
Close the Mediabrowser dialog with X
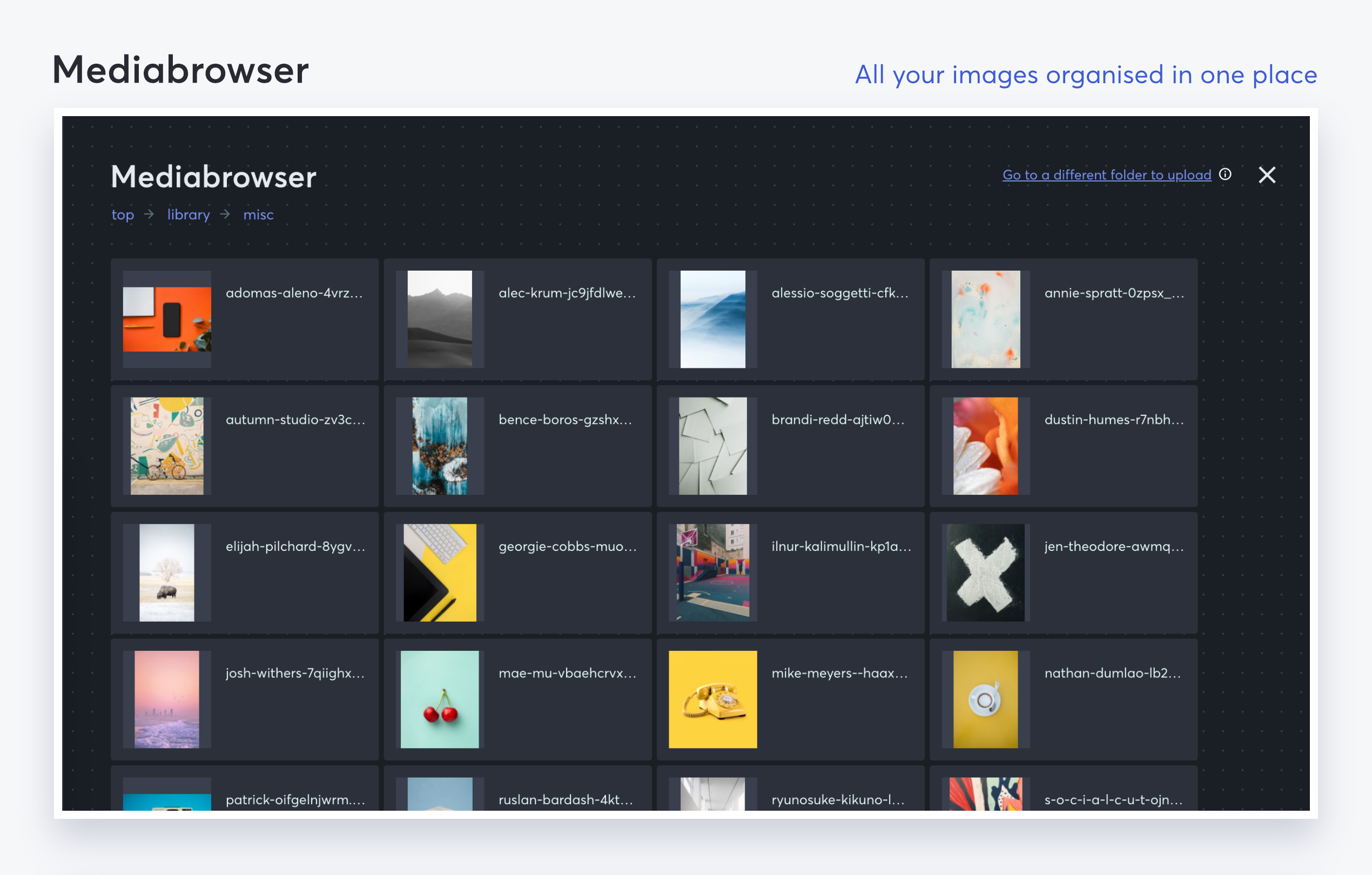(x=1267, y=175)
